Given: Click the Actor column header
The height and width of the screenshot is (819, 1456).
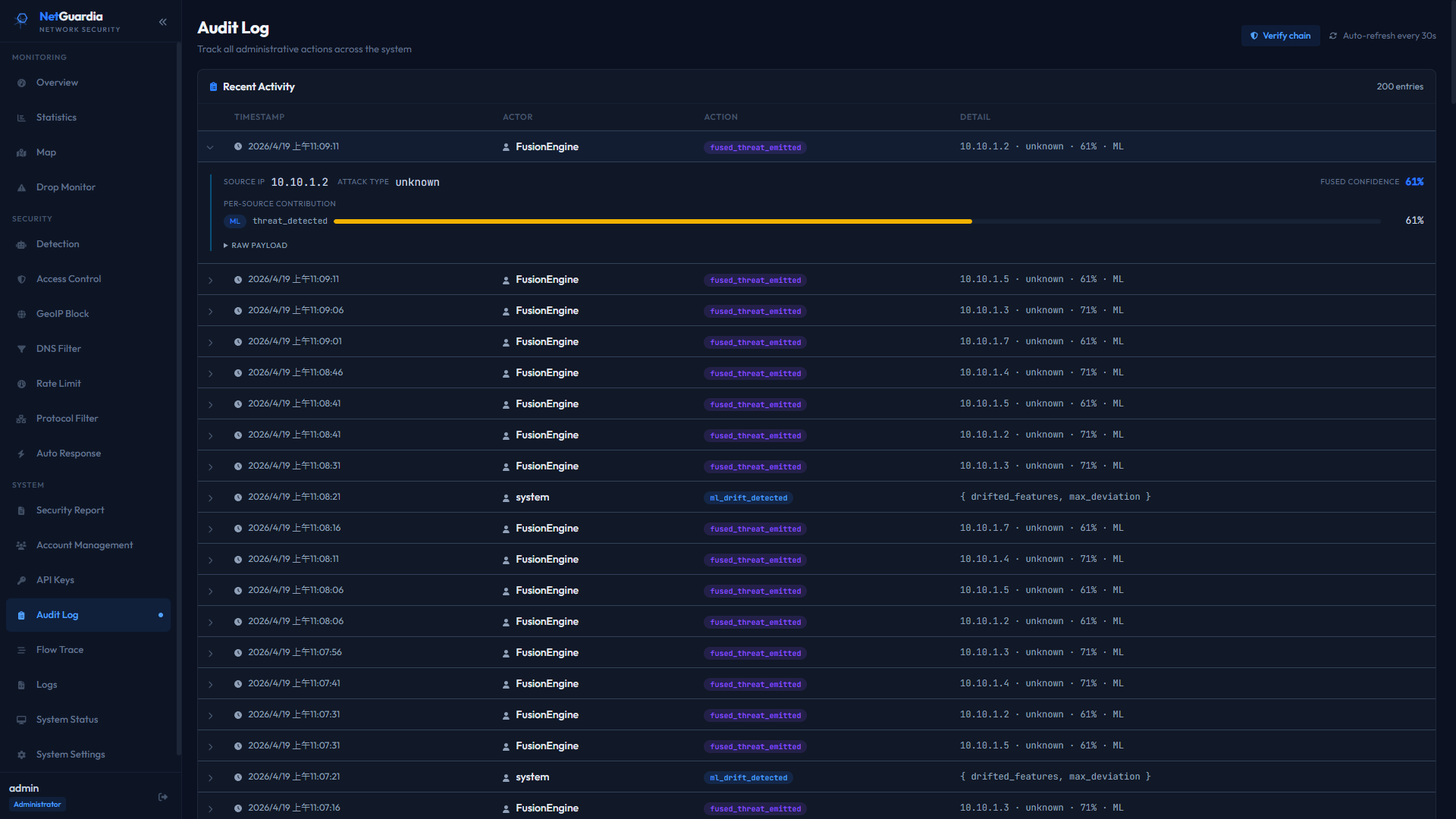Looking at the screenshot, I should tap(518, 117).
